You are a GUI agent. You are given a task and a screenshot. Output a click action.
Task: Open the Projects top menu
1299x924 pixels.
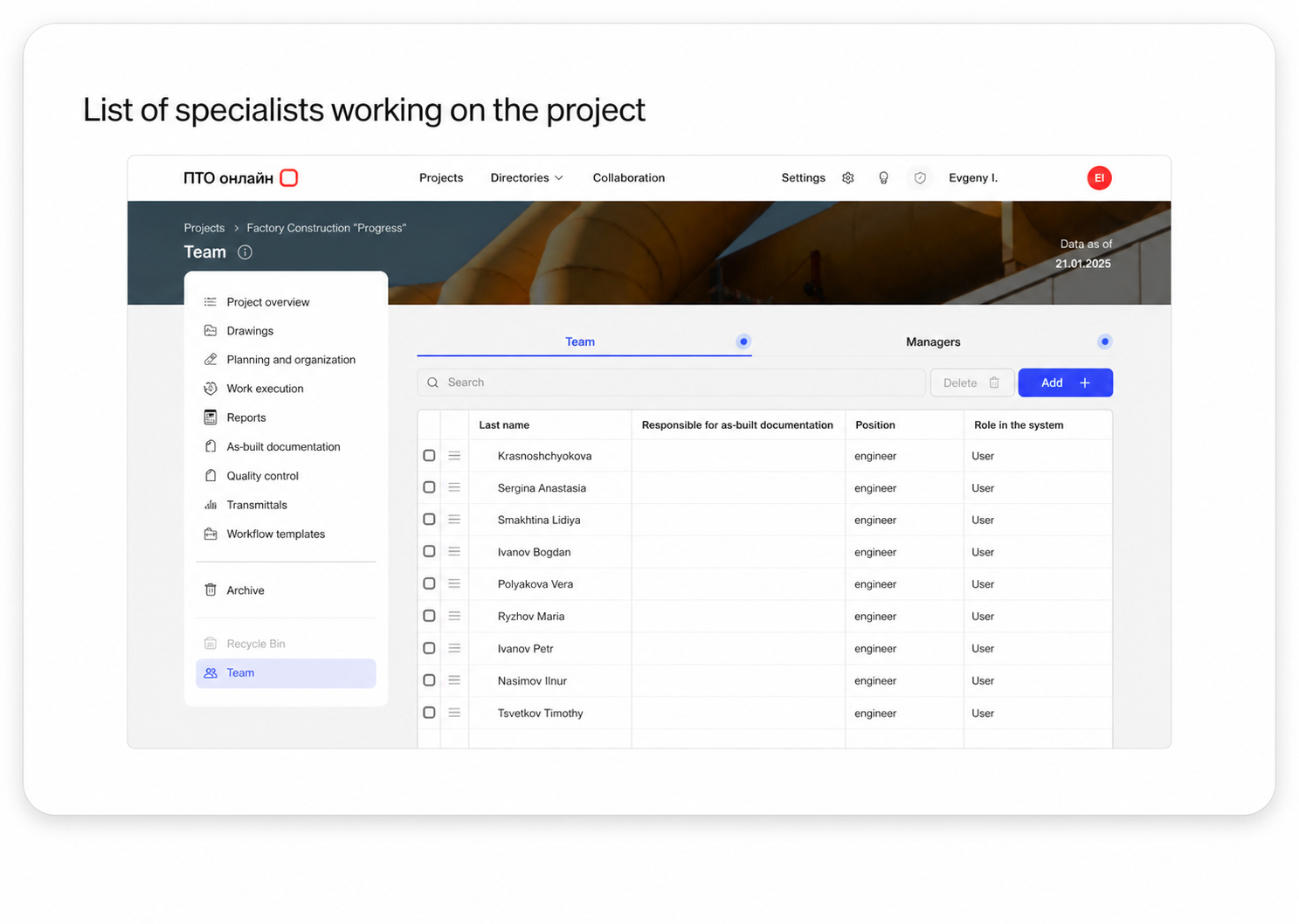point(441,178)
